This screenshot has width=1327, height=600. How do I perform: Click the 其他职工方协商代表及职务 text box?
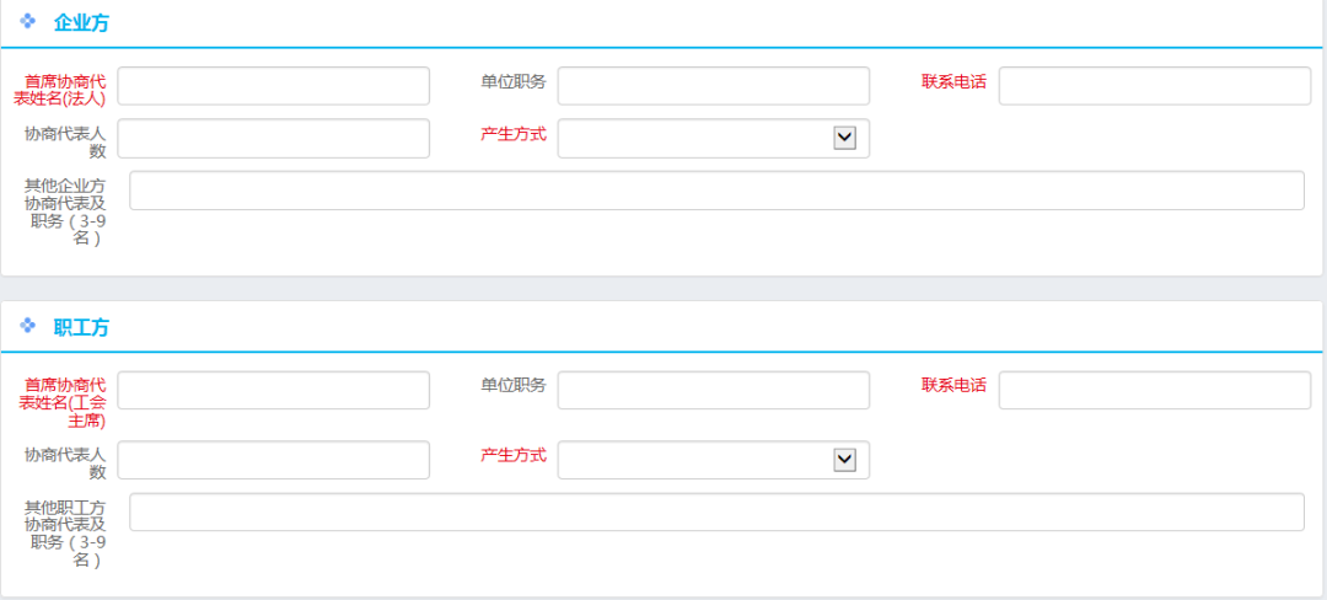pos(716,512)
